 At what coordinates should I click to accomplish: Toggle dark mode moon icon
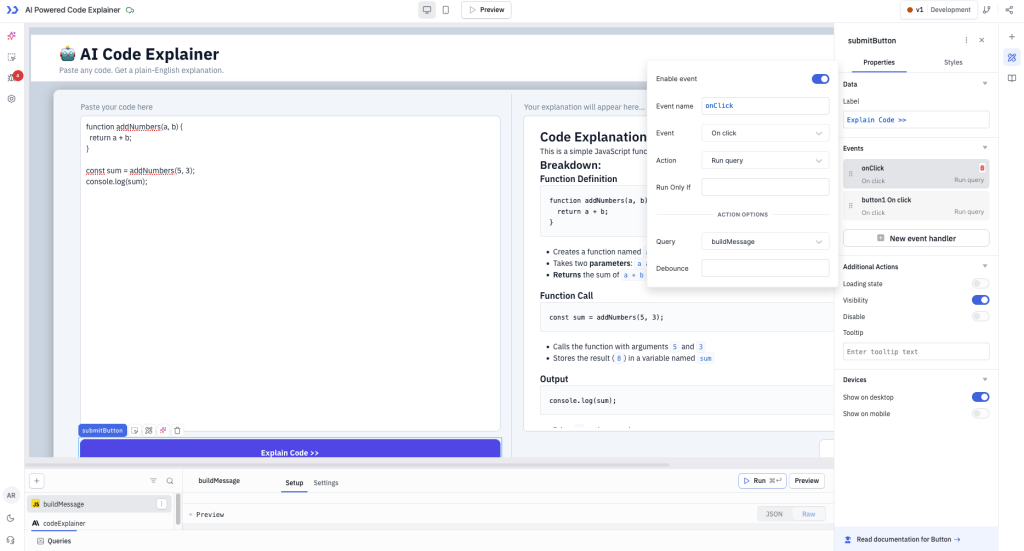coord(10,518)
